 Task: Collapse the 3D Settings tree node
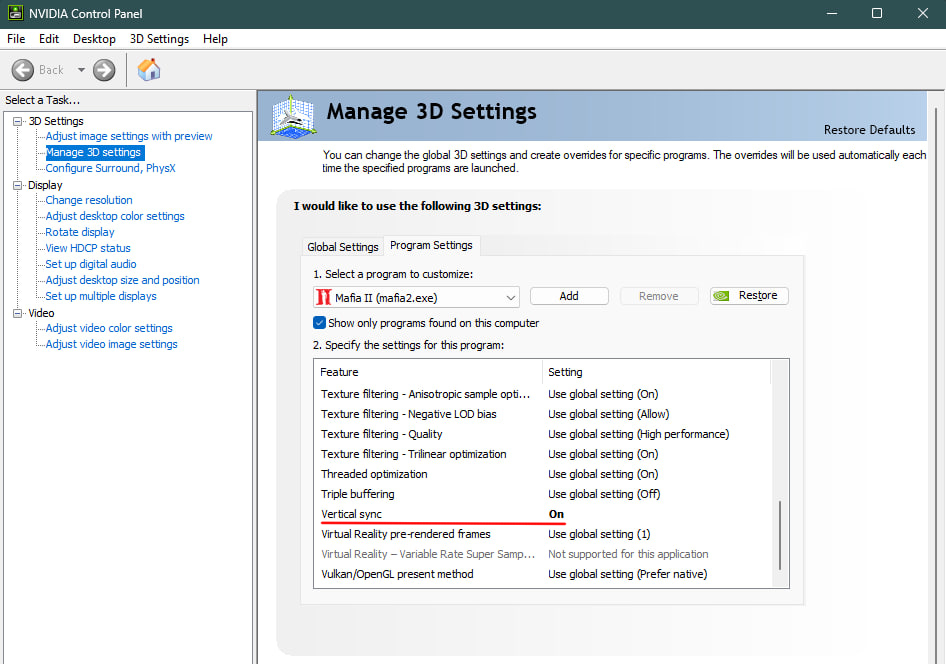[x=17, y=121]
